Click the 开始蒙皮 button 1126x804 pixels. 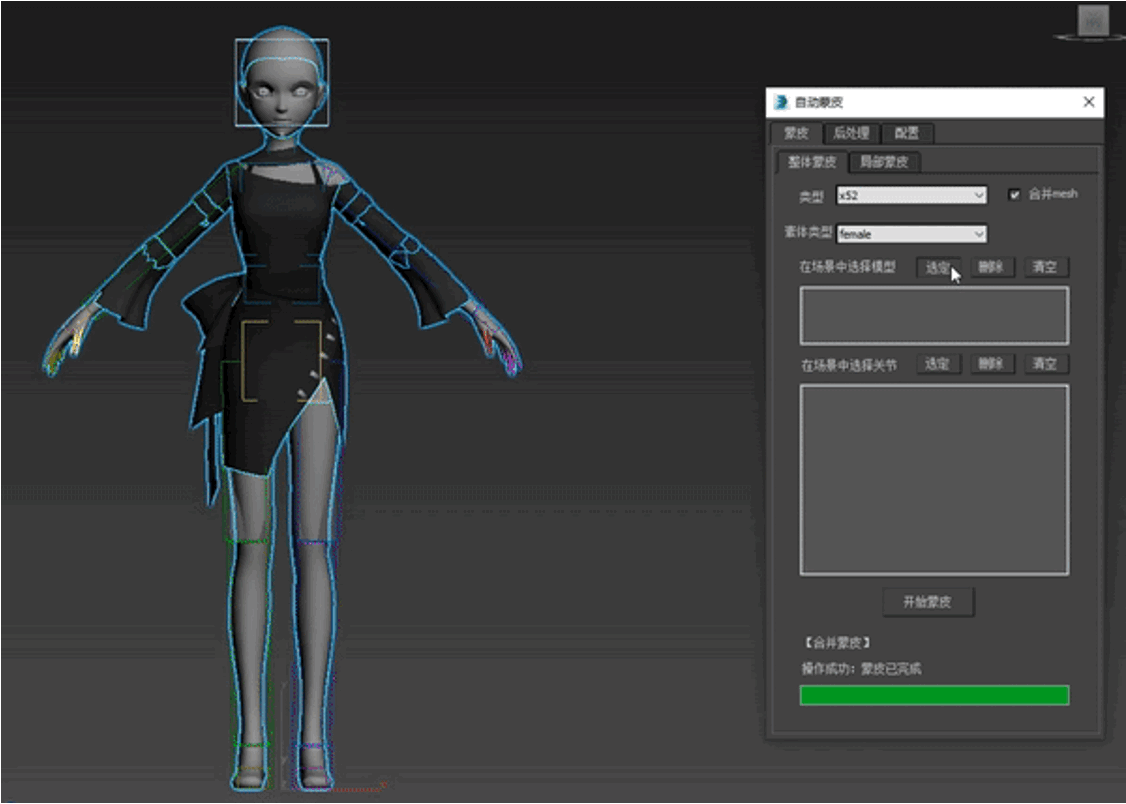tap(927, 602)
